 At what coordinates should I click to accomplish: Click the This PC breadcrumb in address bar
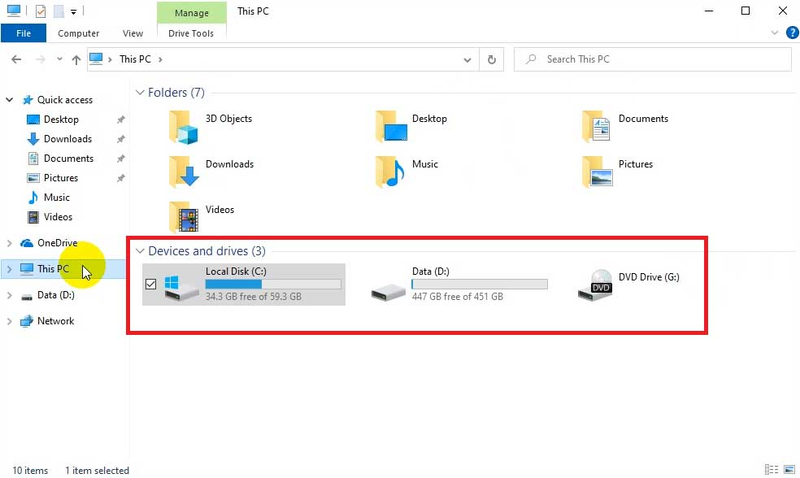coord(135,59)
